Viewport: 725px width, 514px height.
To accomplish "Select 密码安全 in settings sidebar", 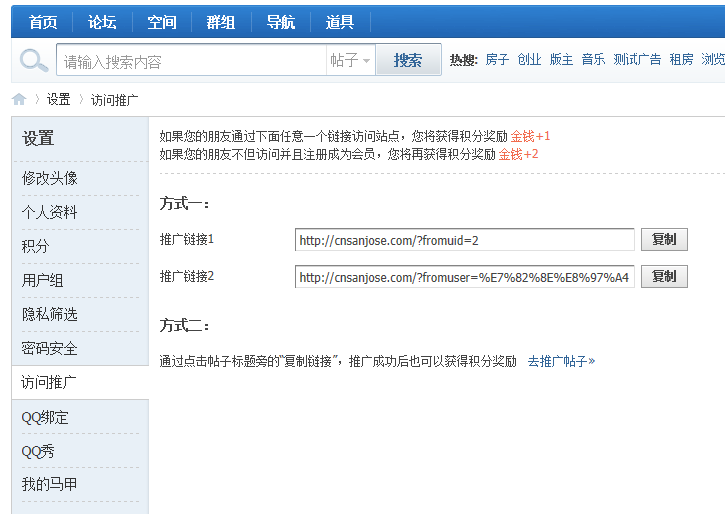I will (x=49, y=349).
